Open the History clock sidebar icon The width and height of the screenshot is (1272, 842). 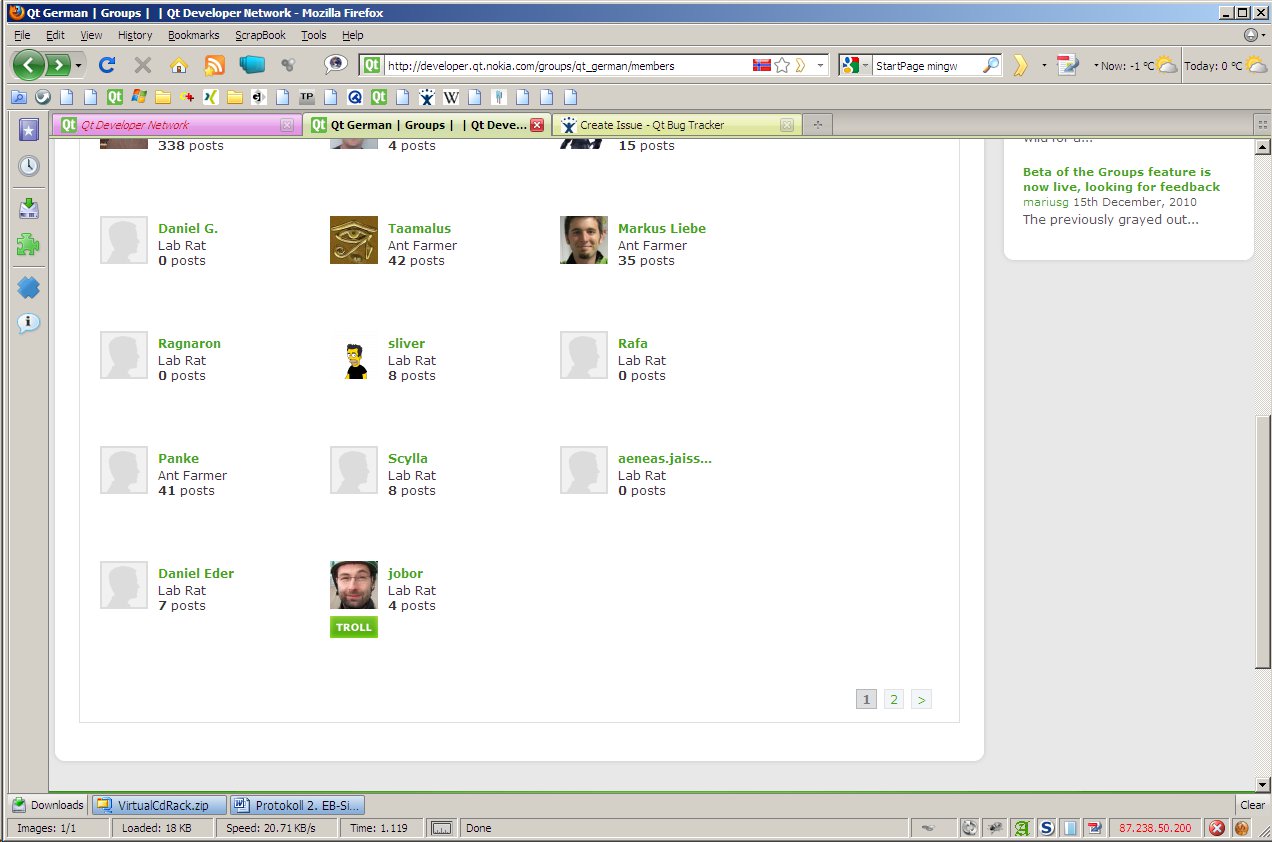click(x=29, y=166)
